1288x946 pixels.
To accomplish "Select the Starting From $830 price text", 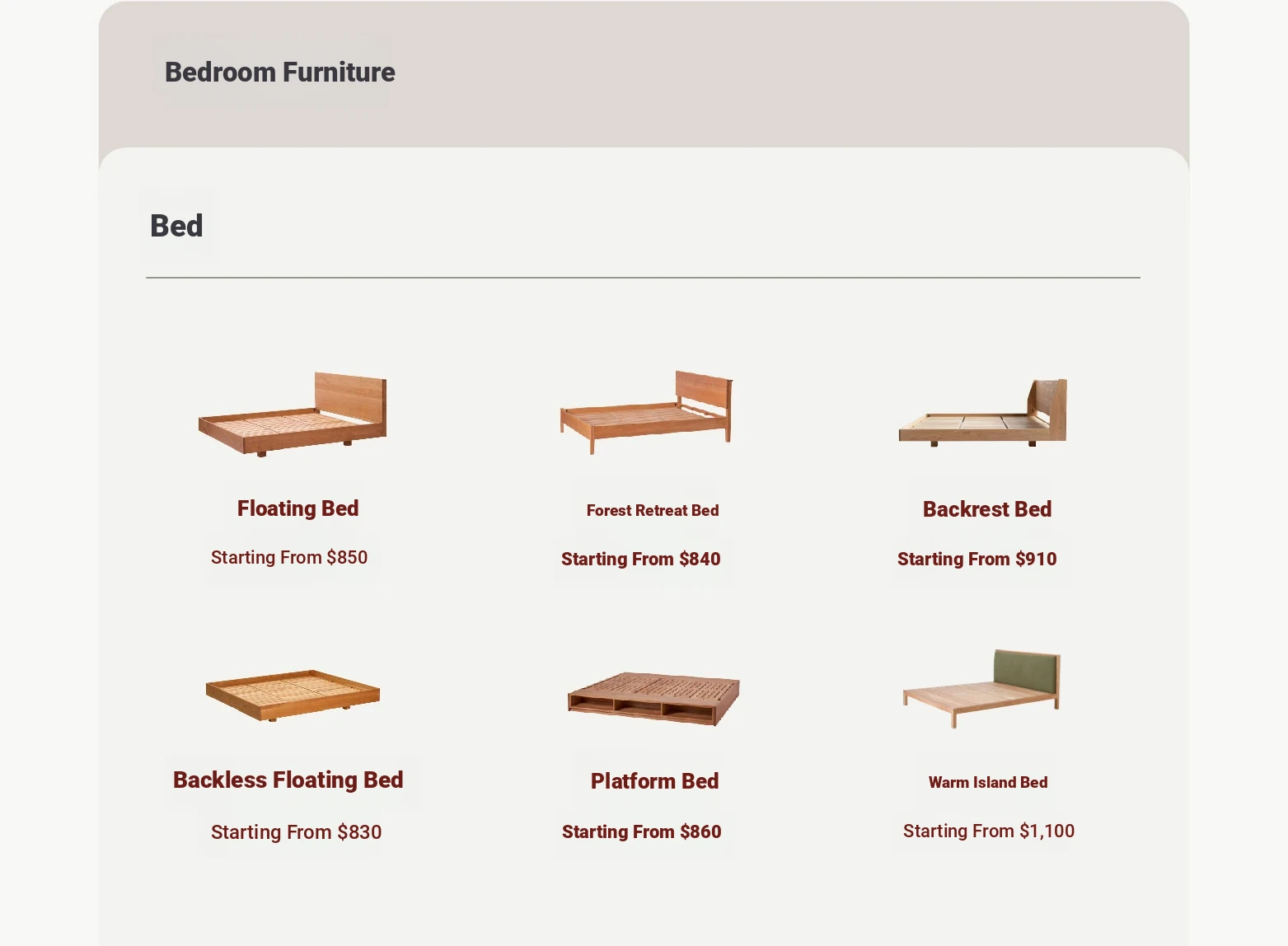I will pos(297,831).
